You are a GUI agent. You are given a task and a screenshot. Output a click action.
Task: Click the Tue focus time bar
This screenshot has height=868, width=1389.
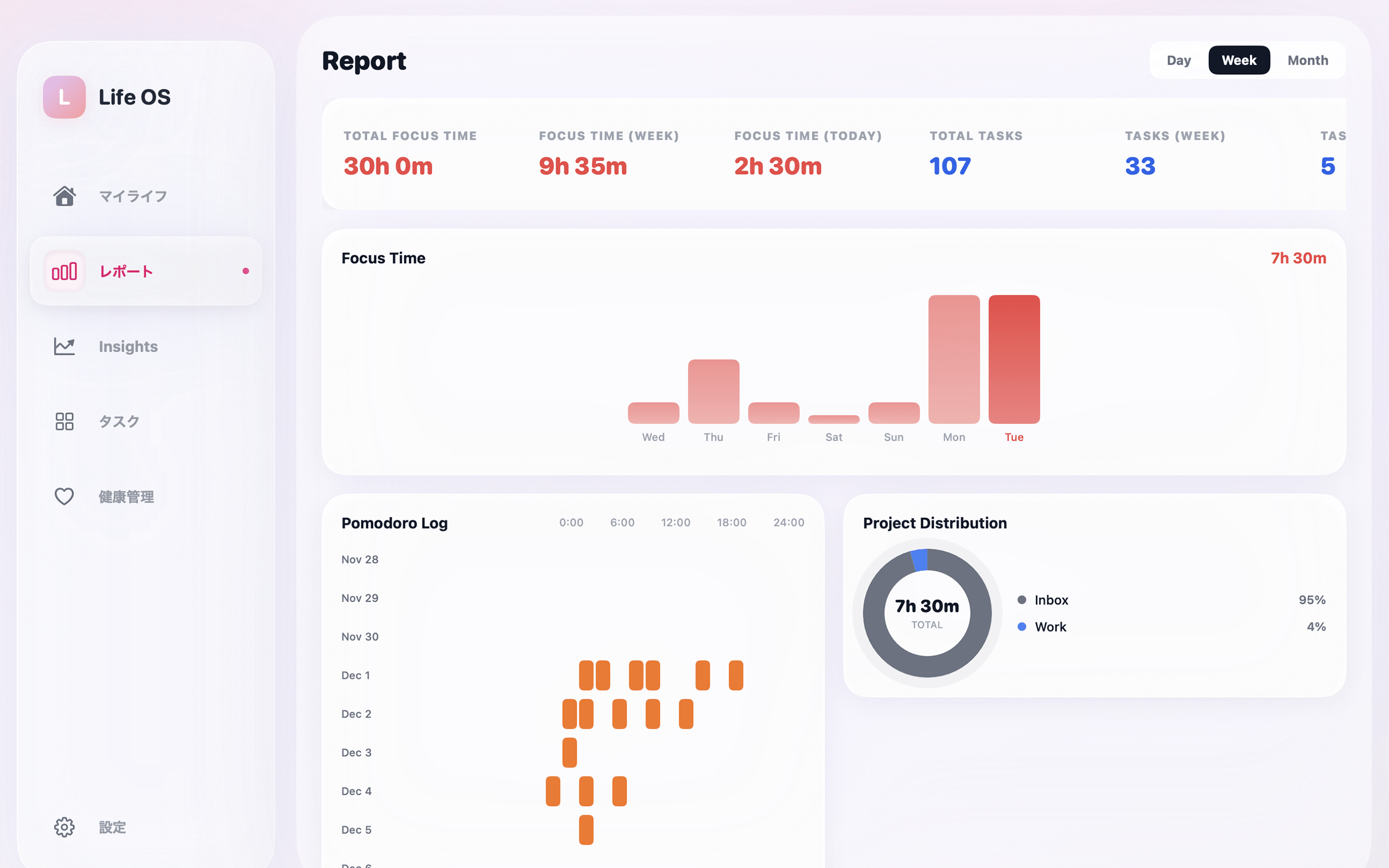[x=1014, y=359]
